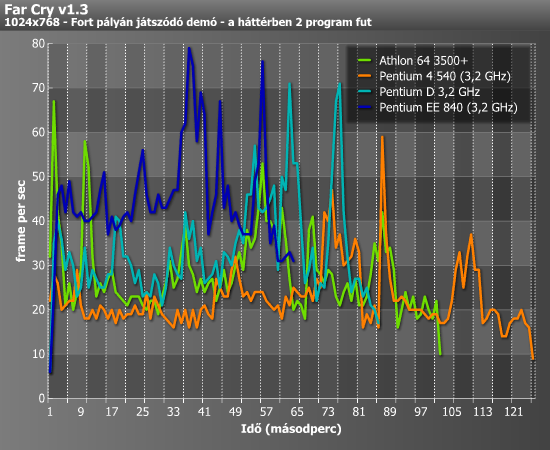Select the "Pentium 4 540 (3,2 GHz)" legend label
550x450 pixels.
point(445,76)
